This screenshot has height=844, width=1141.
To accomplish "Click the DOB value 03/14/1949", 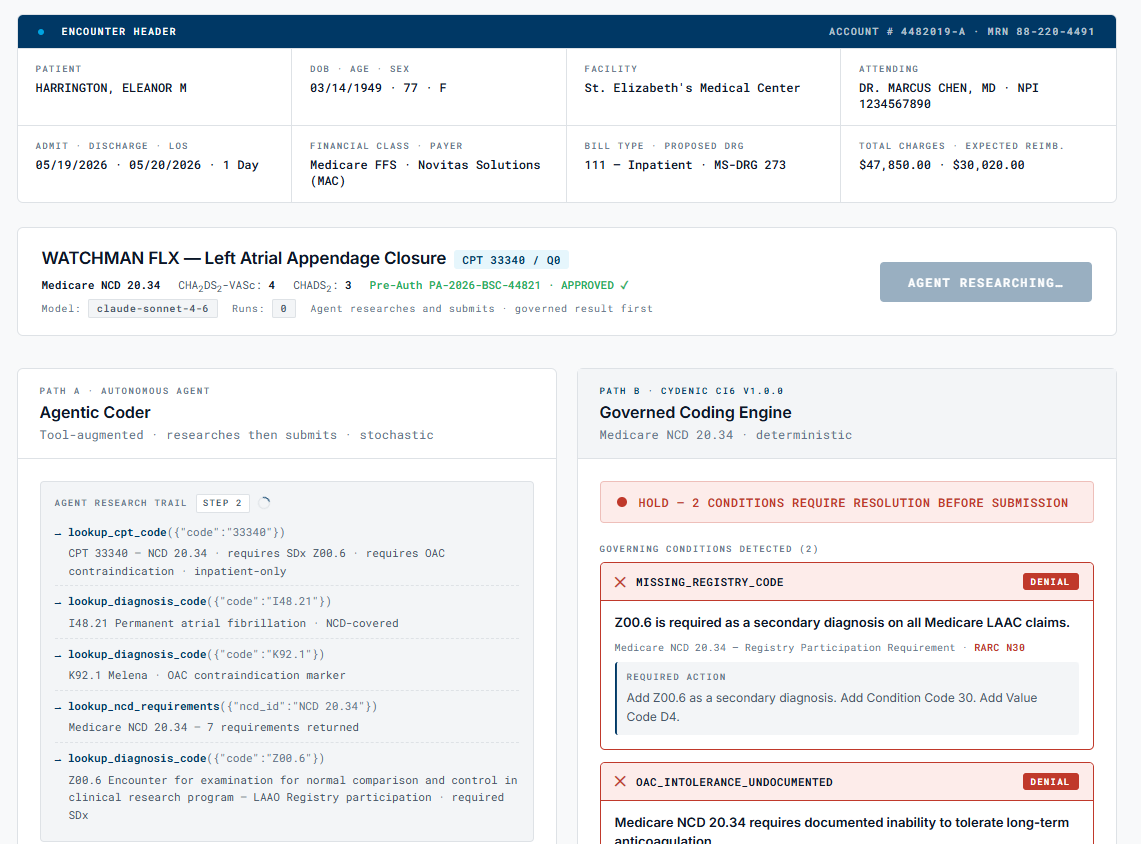I will [x=346, y=88].
